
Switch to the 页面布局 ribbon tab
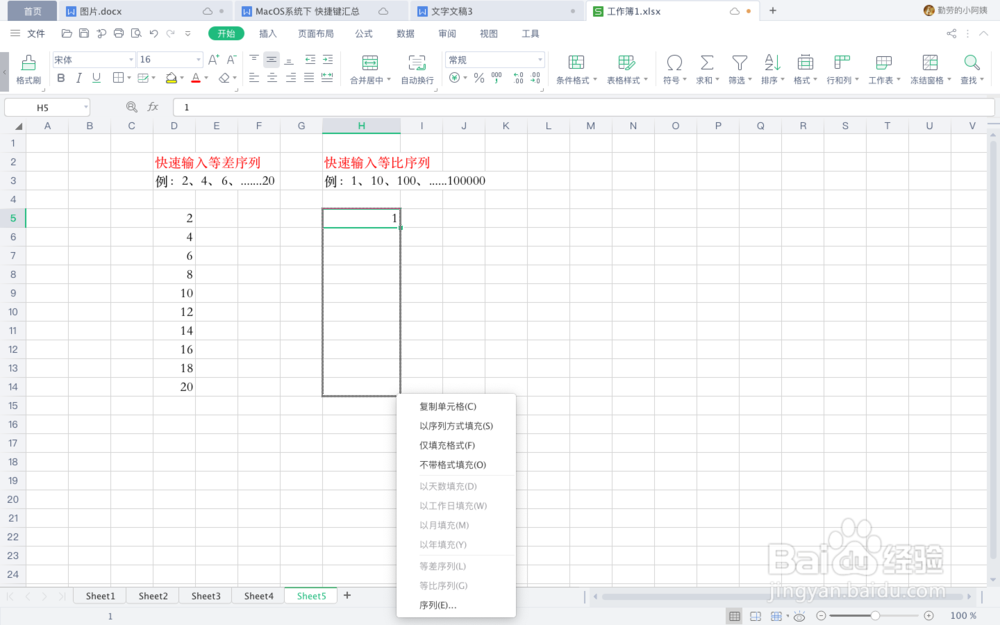tap(316, 33)
